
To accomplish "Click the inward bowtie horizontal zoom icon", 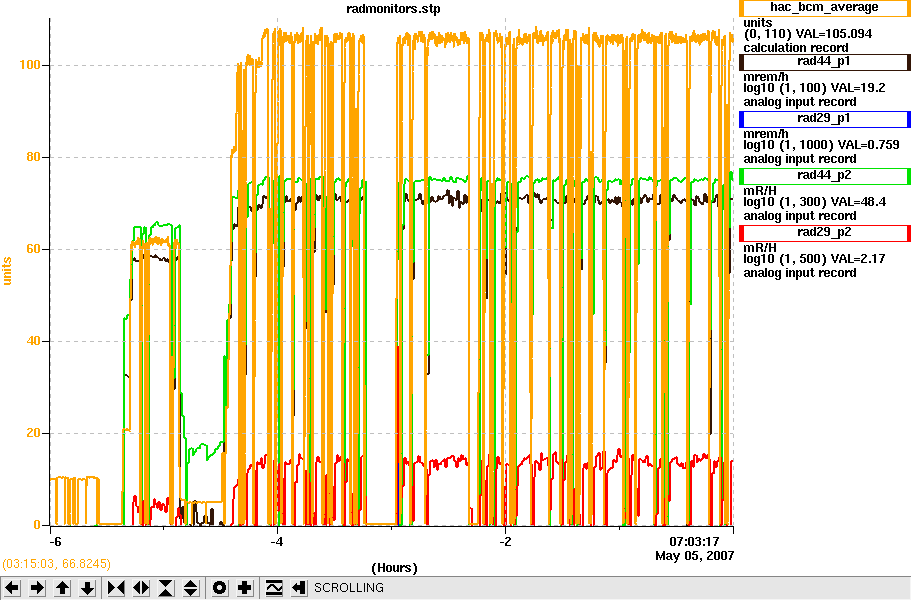I will (x=116, y=588).
